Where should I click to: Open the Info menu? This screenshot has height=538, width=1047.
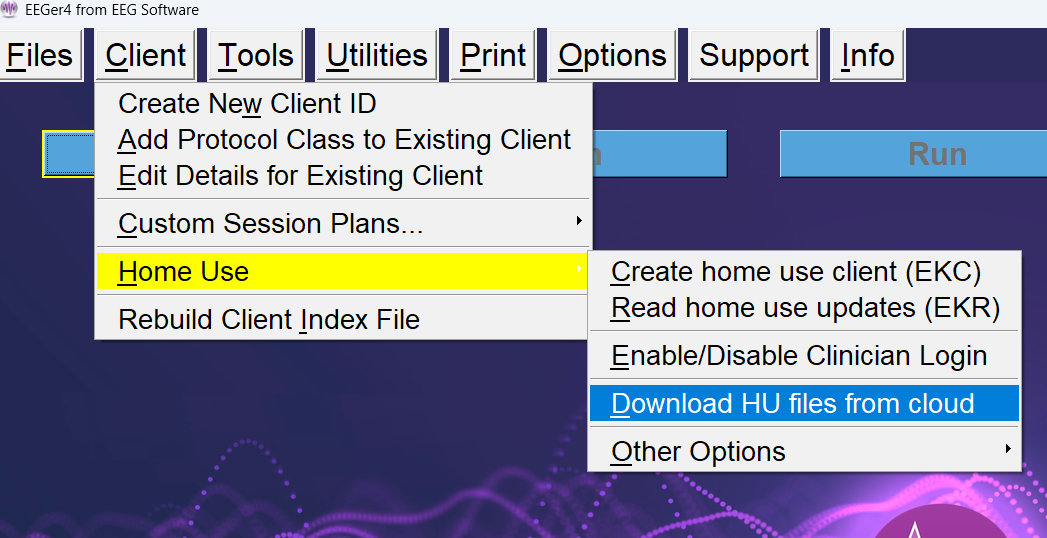(x=867, y=55)
